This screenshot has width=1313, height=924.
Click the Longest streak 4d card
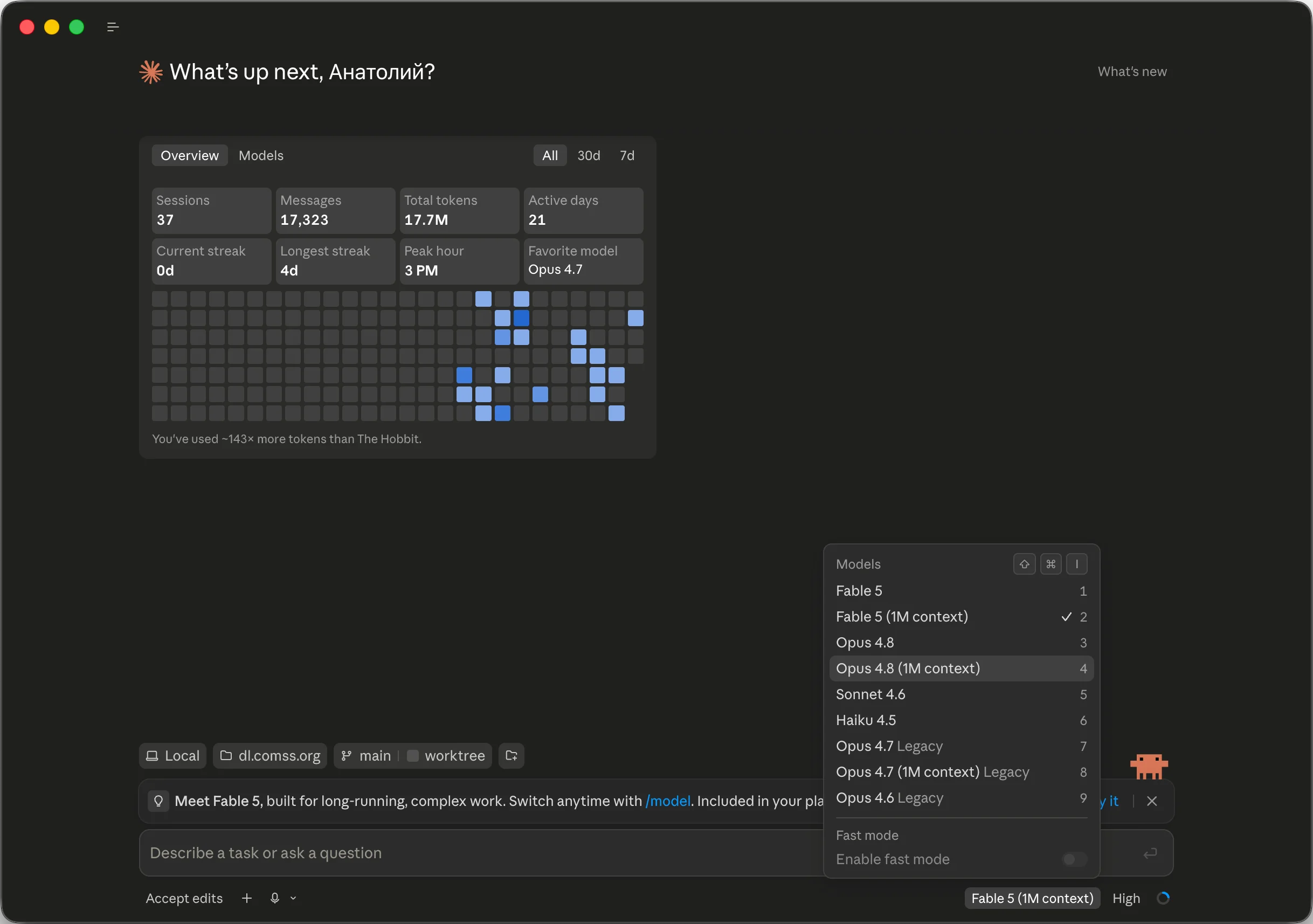[336, 261]
